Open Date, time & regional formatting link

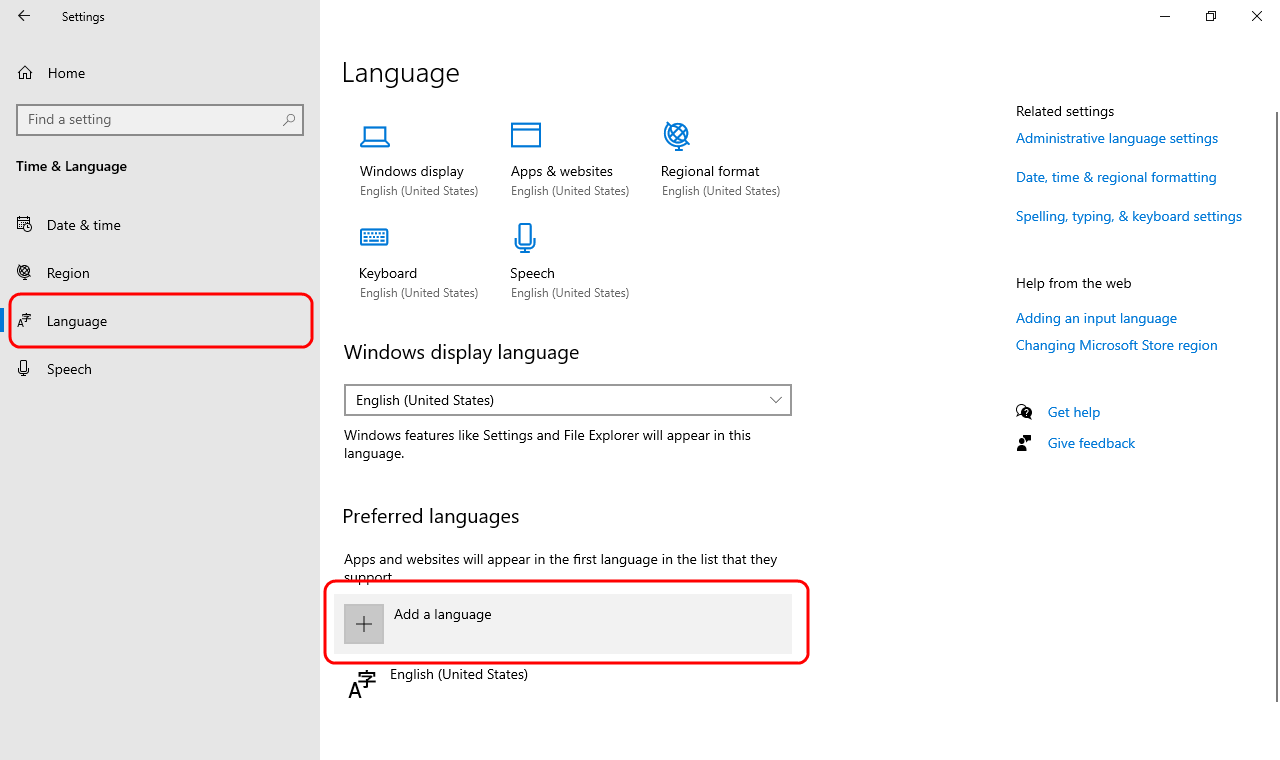[x=1116, y=177]
